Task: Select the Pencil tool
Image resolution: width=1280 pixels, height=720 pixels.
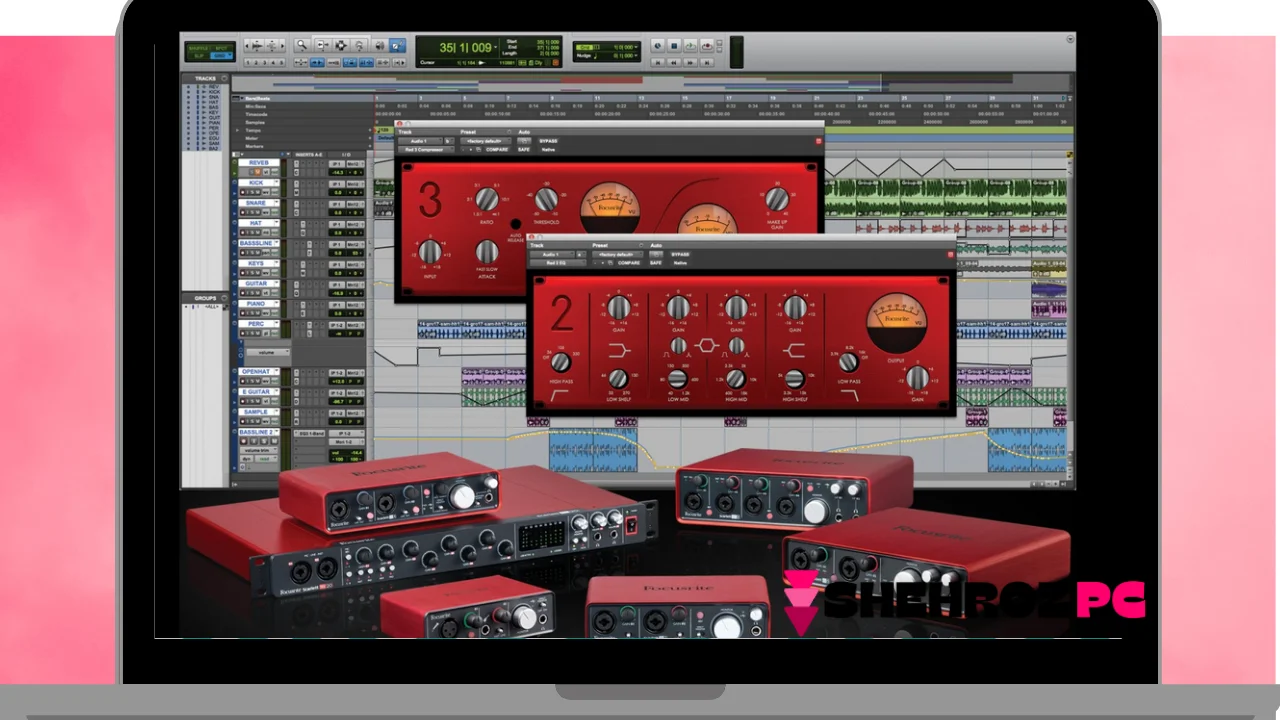Action: pyautogui.click(x=397, y=45)
